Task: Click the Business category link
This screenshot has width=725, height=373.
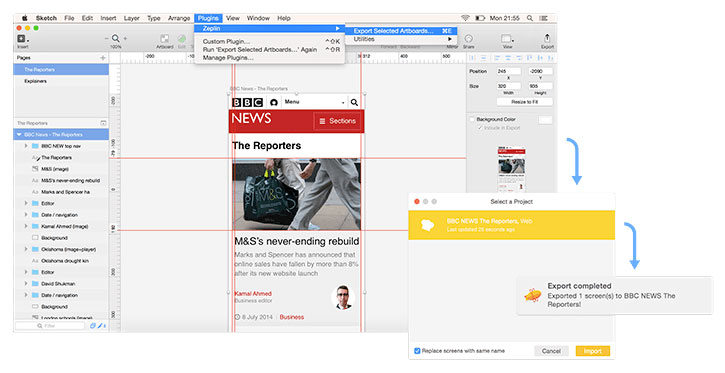Action: (x=292, y=317)
